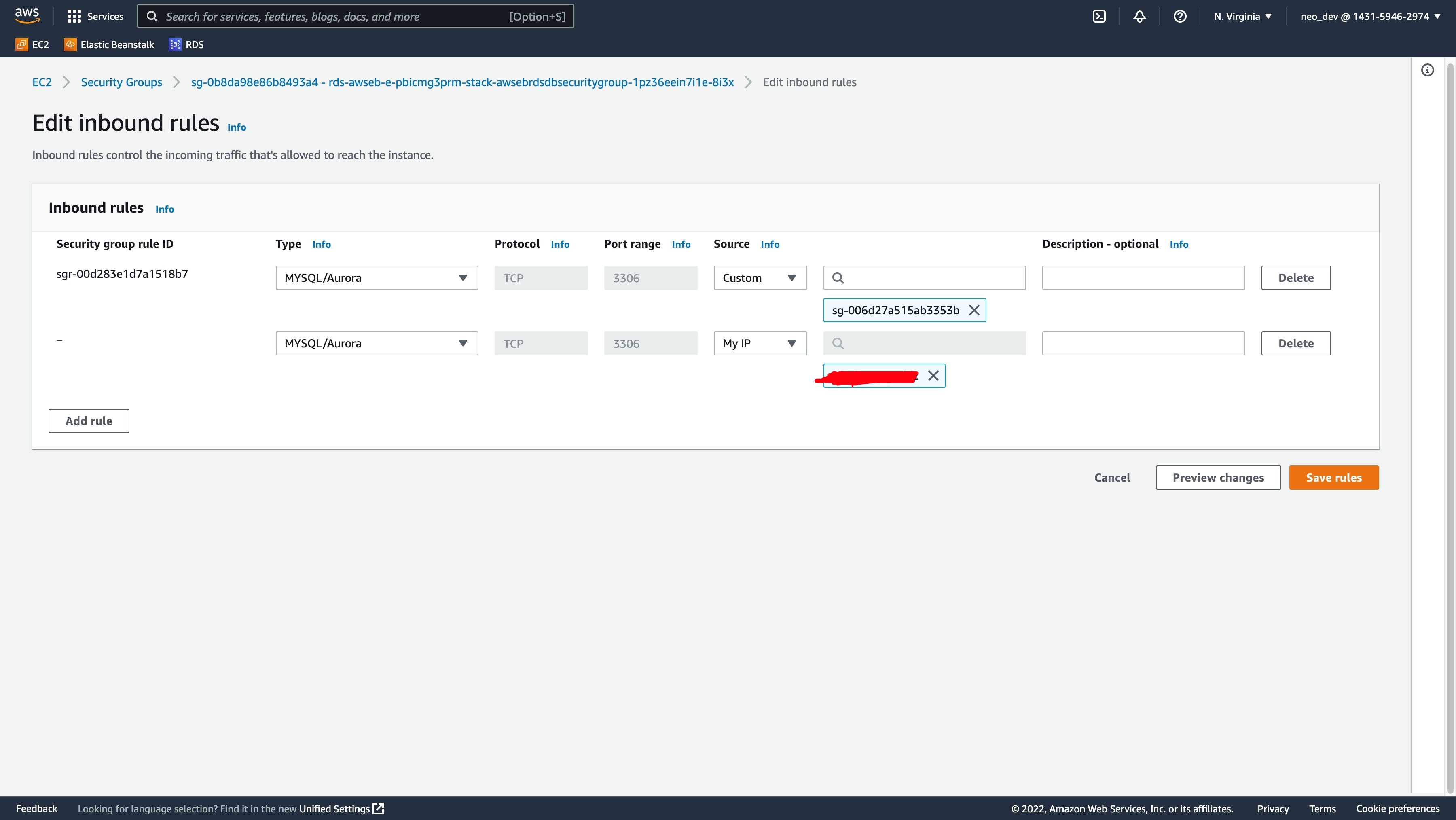The height and width of the screenshot is (820, 1456).
Task: Open the Custom source dropdown
Action: pyautogui.click(x=760, y=278)
